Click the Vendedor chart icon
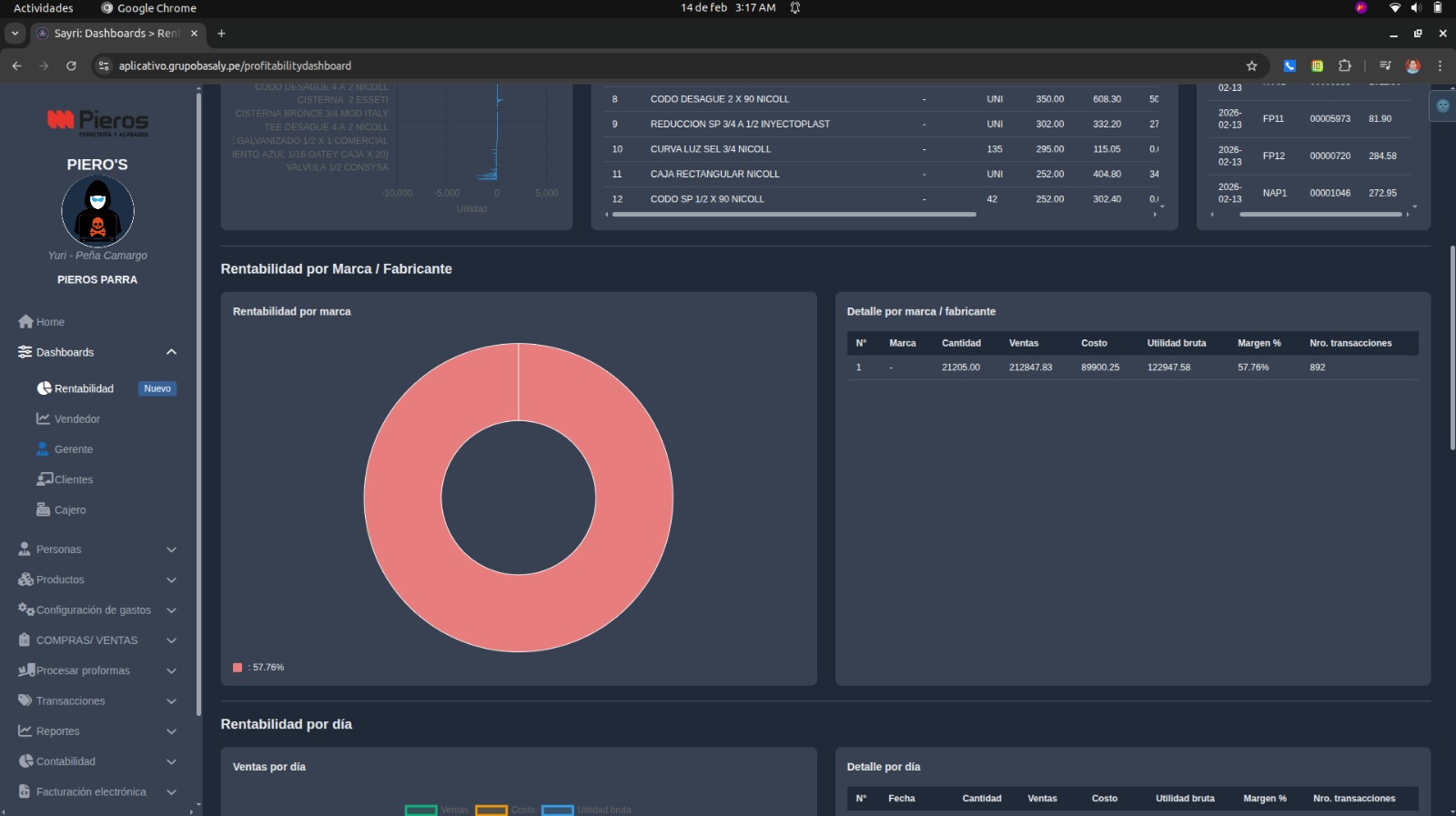This screenshot has height=816, width=1456. point(43,419)
